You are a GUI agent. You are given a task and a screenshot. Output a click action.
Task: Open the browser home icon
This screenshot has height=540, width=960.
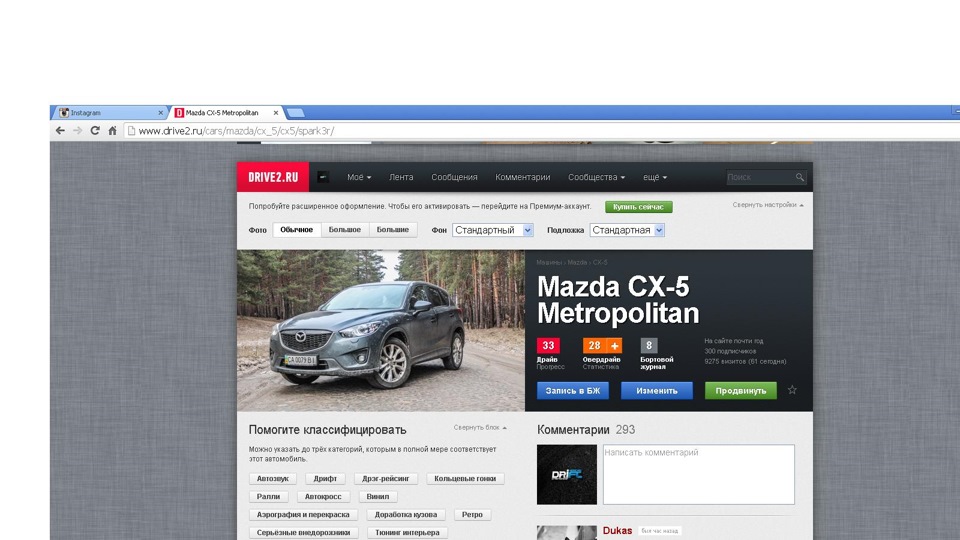coord(112,130)
